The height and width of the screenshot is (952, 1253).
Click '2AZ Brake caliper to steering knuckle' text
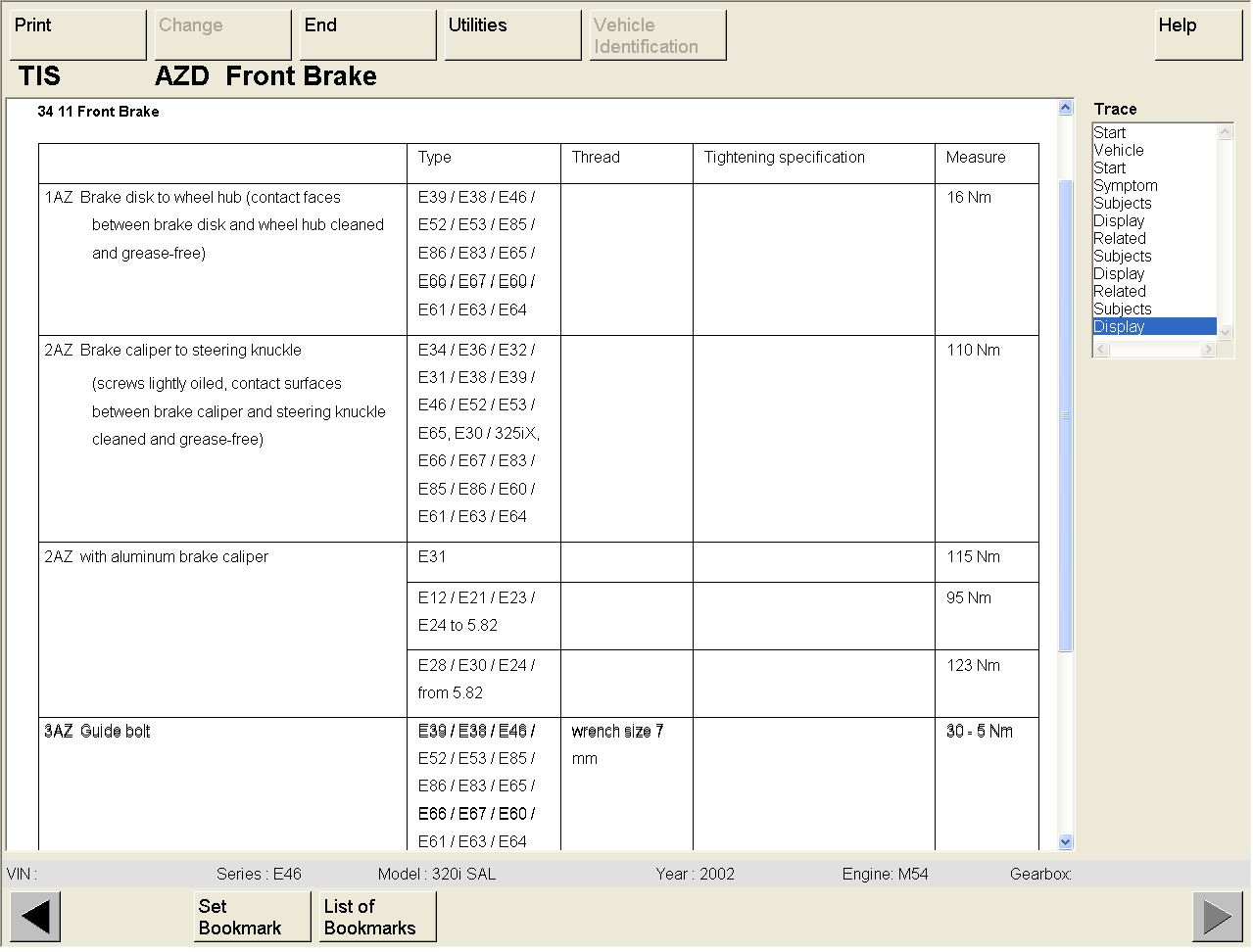173,351
